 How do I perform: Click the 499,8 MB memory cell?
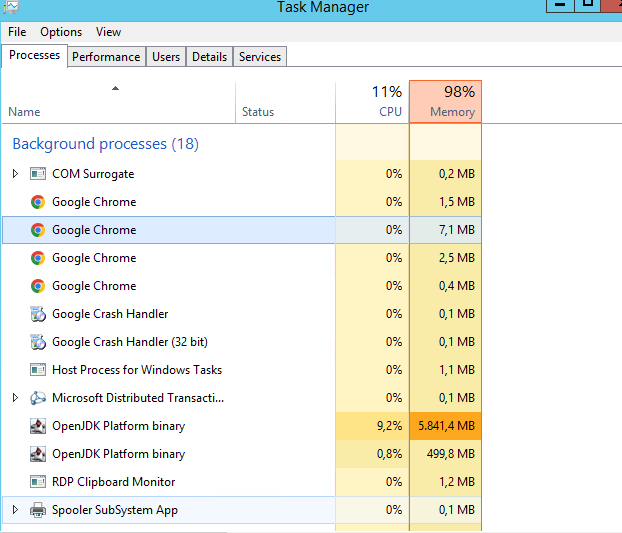[445, 454]
